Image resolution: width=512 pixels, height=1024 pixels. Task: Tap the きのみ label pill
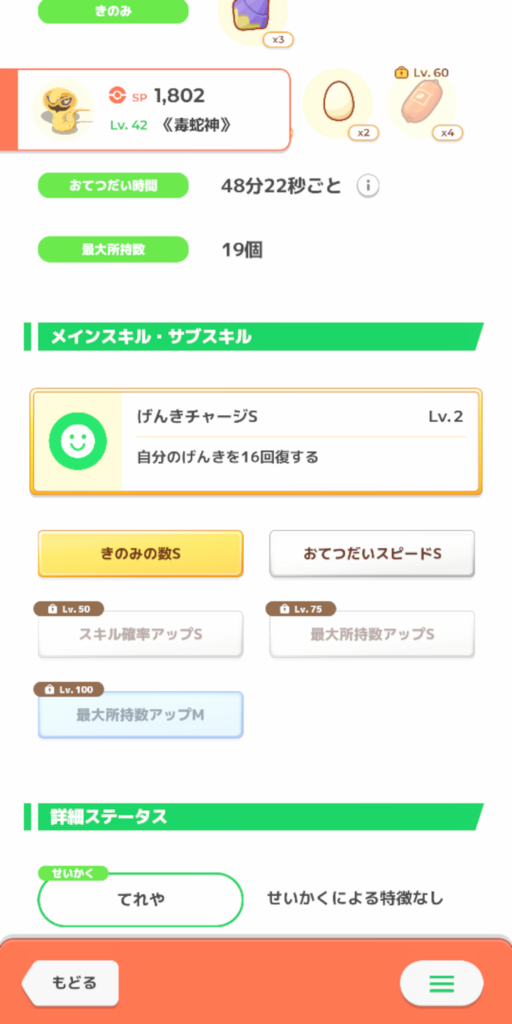click(113, 11)
